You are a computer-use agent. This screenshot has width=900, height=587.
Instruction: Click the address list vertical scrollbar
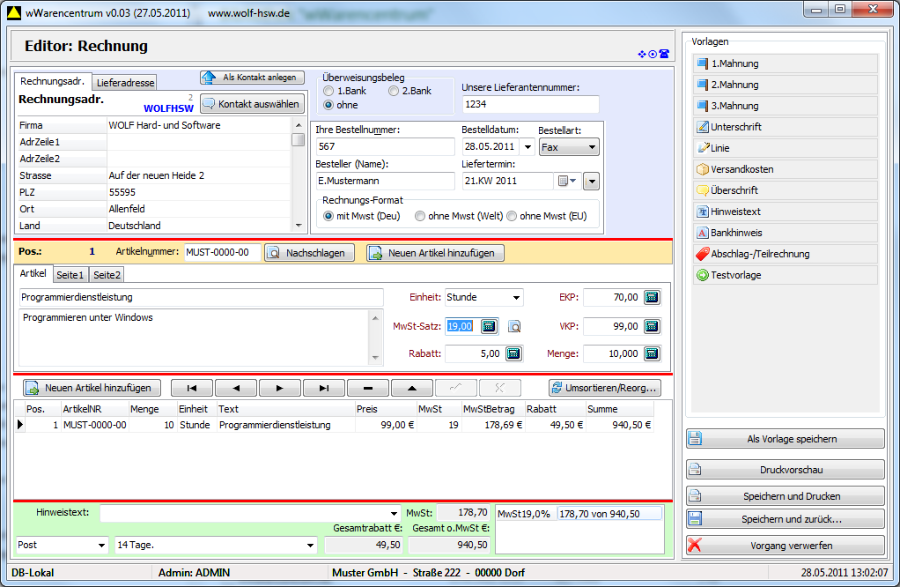pyautogui.click(x=298, y=175)
